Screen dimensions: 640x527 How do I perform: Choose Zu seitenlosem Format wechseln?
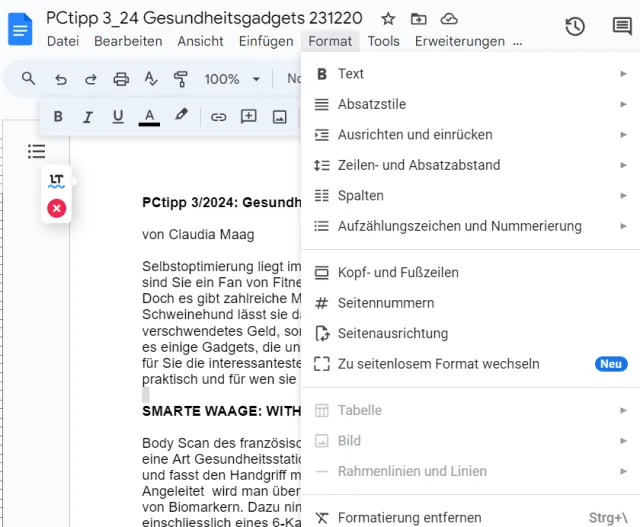pyautogui.click(x=438, y=364)
